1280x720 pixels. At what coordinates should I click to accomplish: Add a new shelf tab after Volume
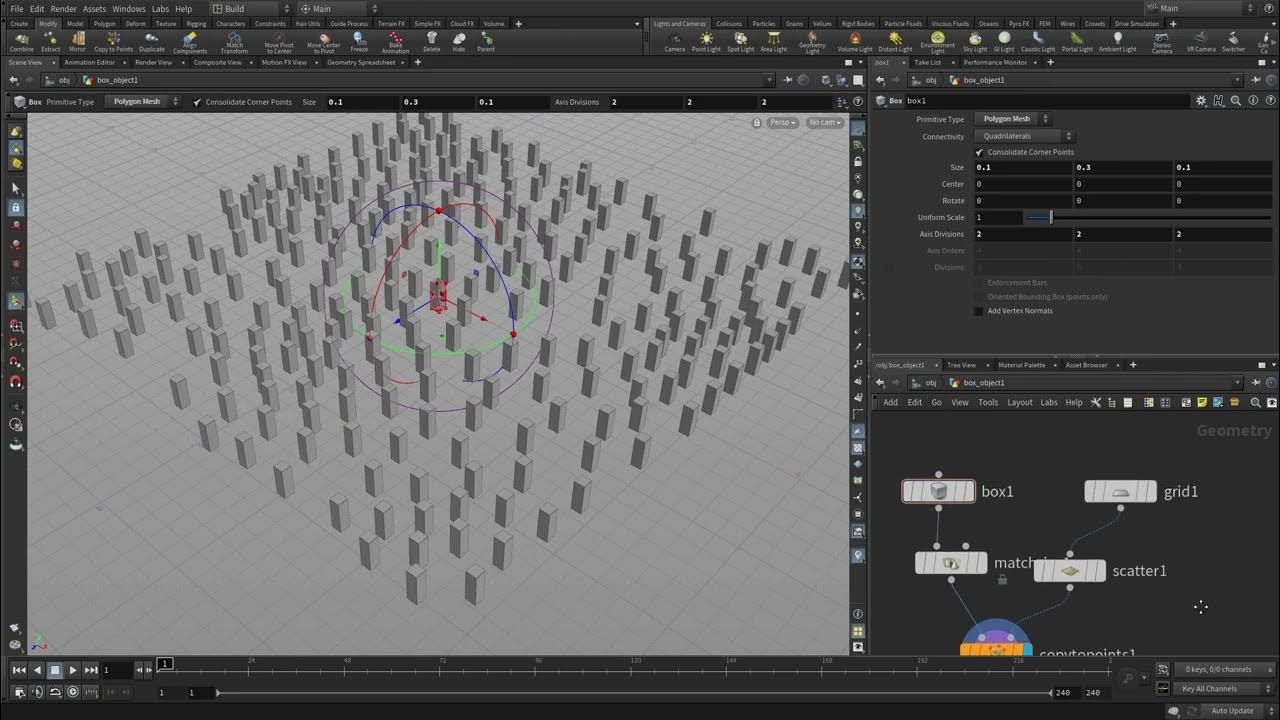tap(517, 23)
